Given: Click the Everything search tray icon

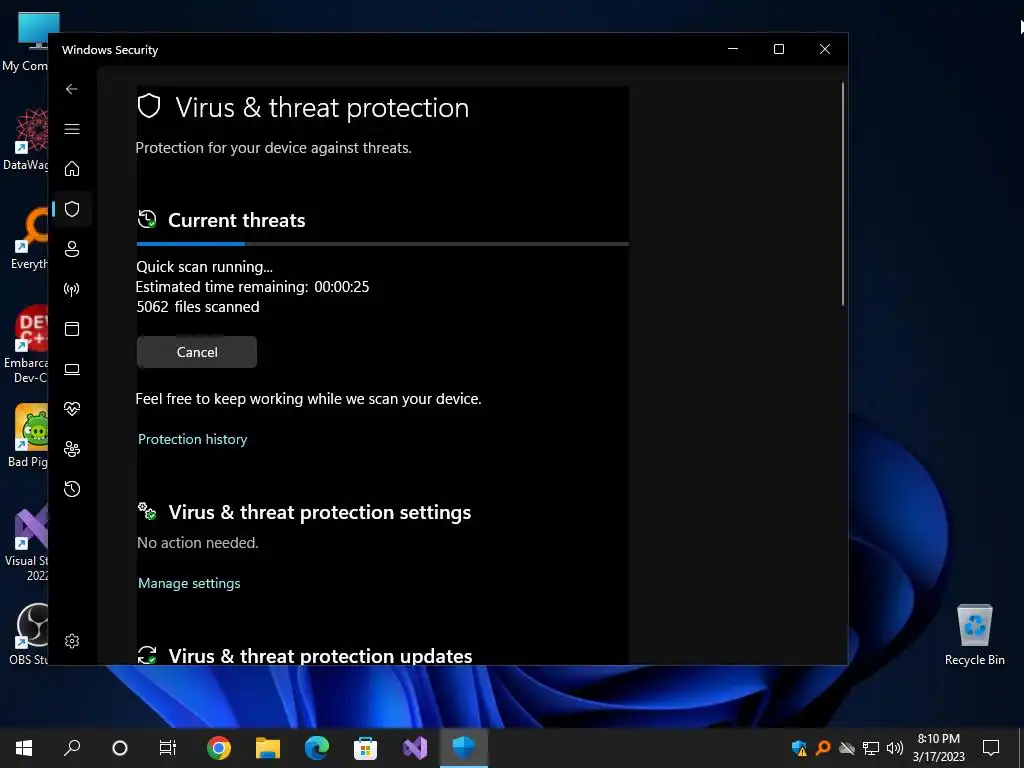Looking at the screenshot, I should (823, 748).
